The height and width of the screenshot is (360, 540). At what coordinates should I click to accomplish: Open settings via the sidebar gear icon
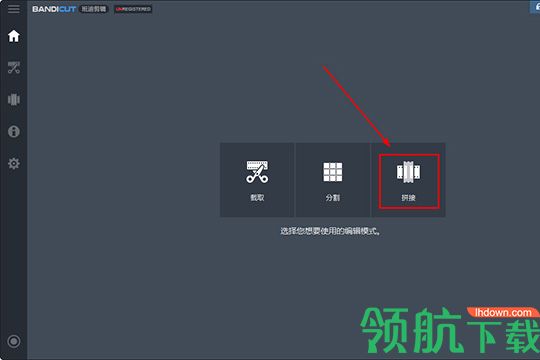(14, 163)
